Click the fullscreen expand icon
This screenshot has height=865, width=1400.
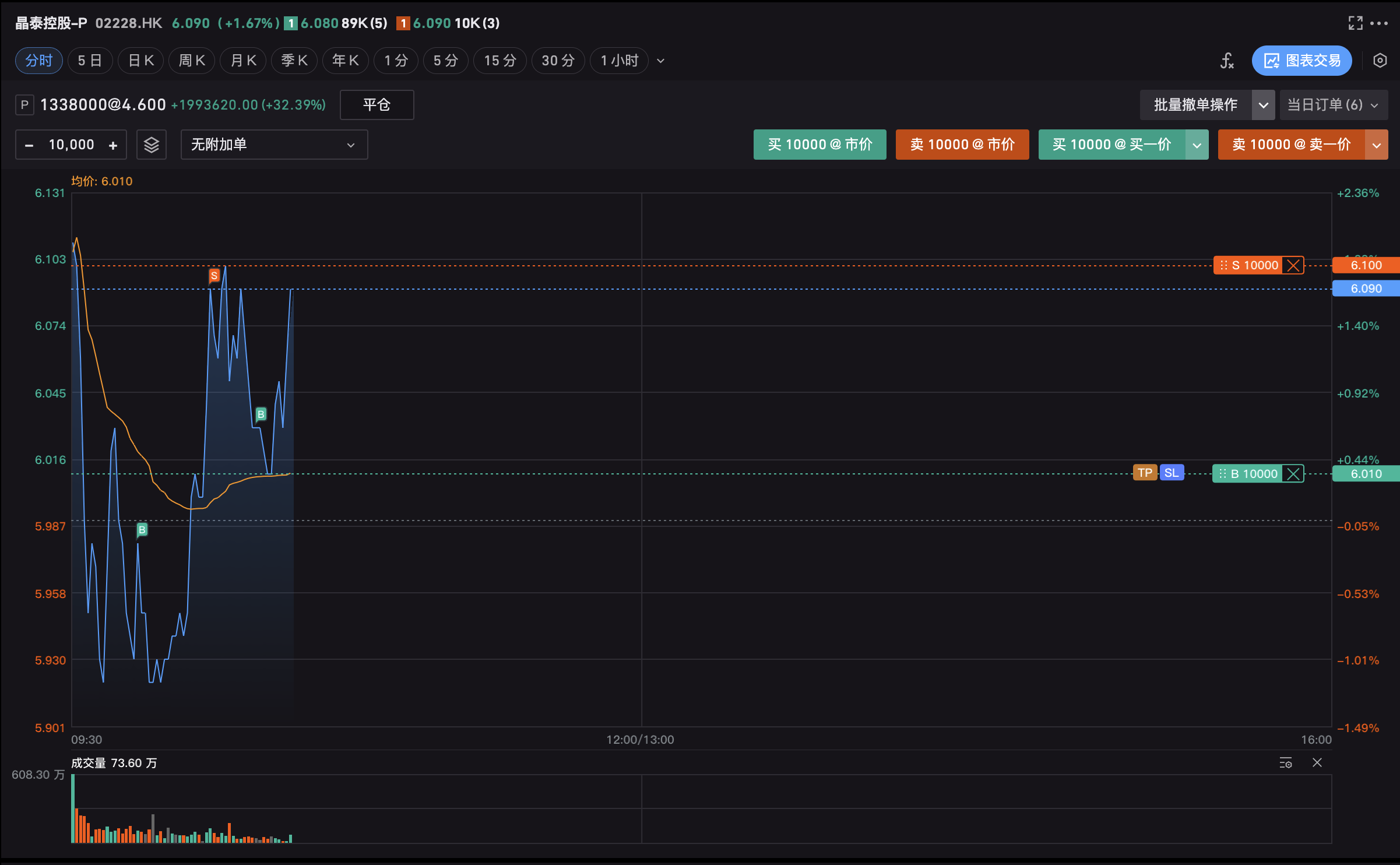tap(1355, 23)
